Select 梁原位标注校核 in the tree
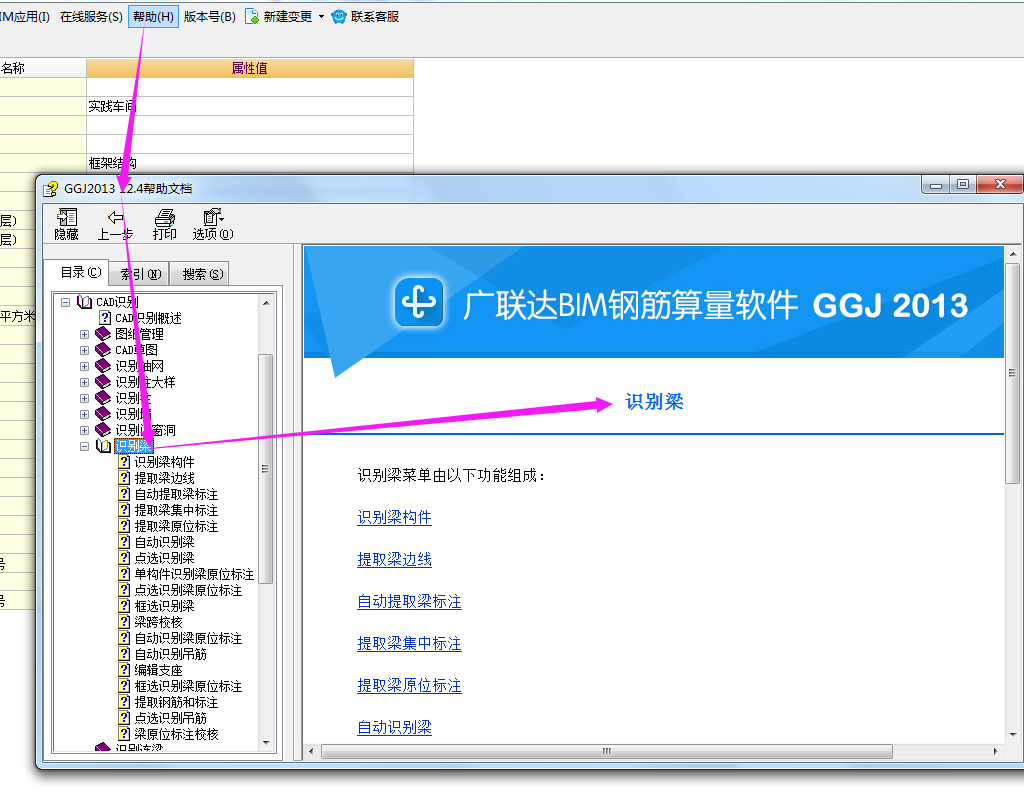Screen dimensions: 1024x805 coord(176,734)
